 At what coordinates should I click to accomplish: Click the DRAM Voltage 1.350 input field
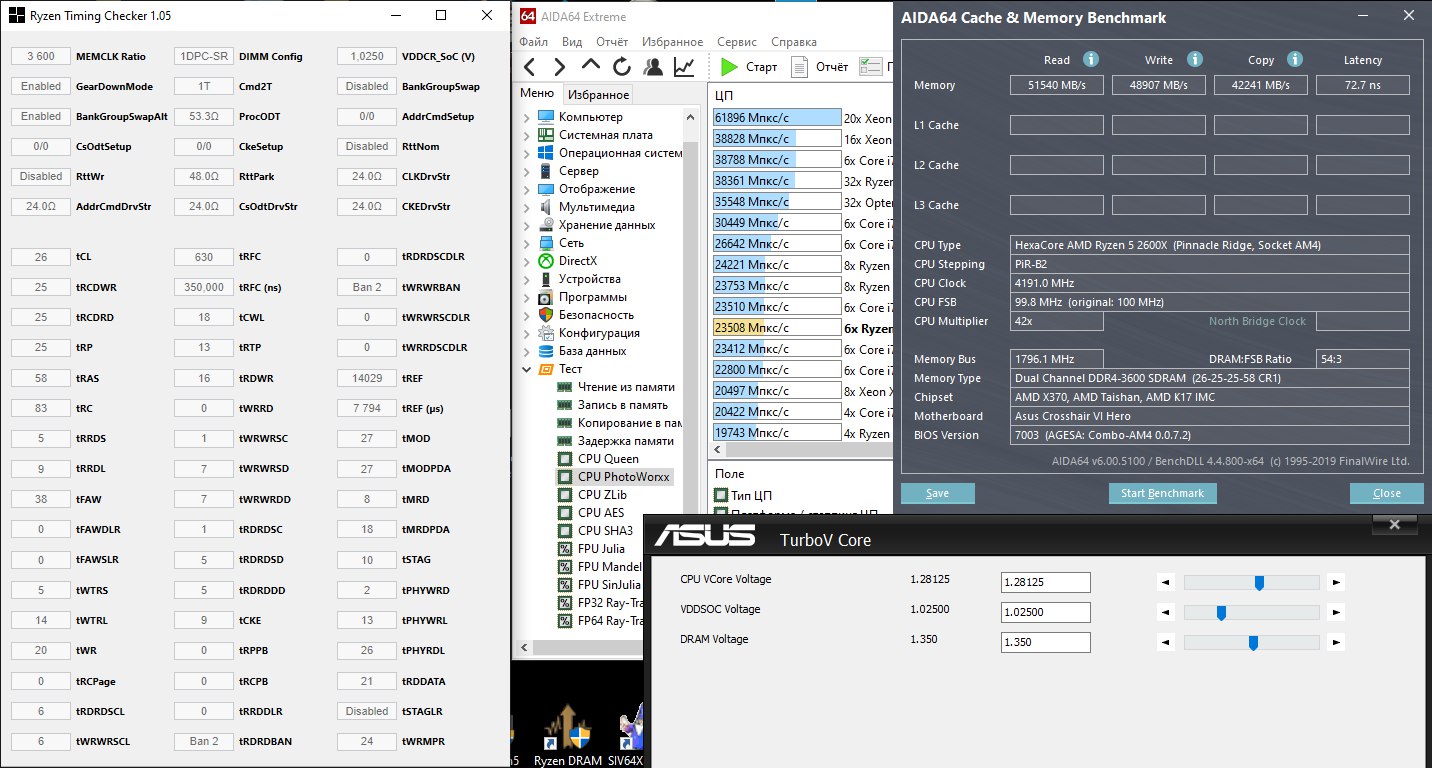pos(1045,642)
